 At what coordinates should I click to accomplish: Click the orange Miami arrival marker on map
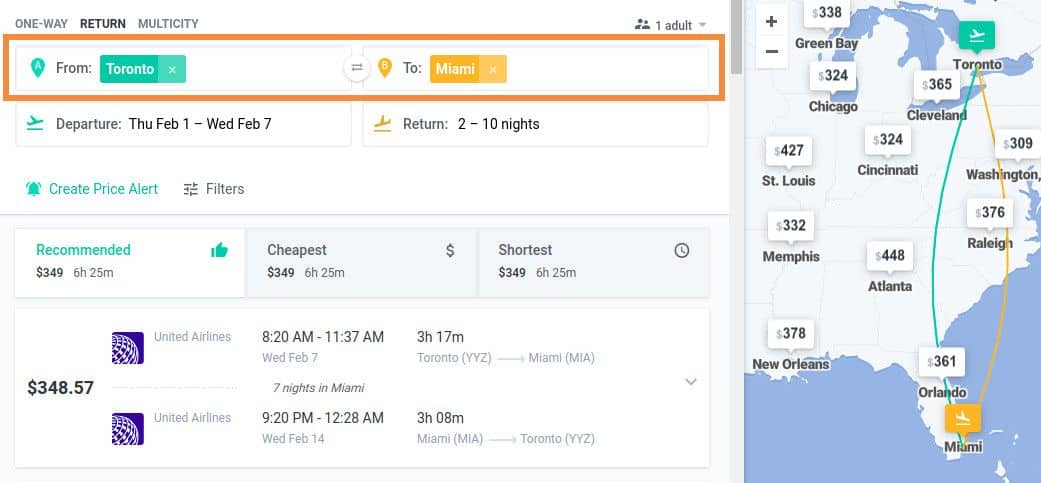[963, 418]
